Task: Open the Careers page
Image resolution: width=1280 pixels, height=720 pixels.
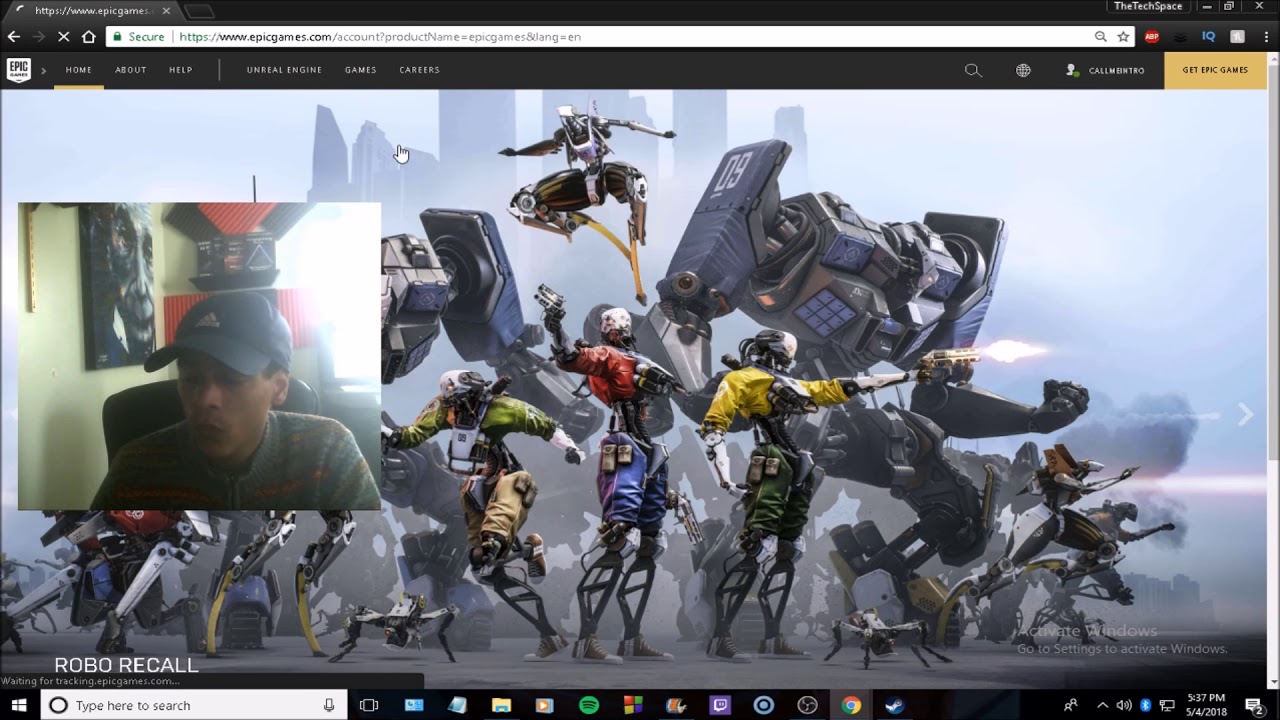Action: pyautogui.click(x=420, y=70)
